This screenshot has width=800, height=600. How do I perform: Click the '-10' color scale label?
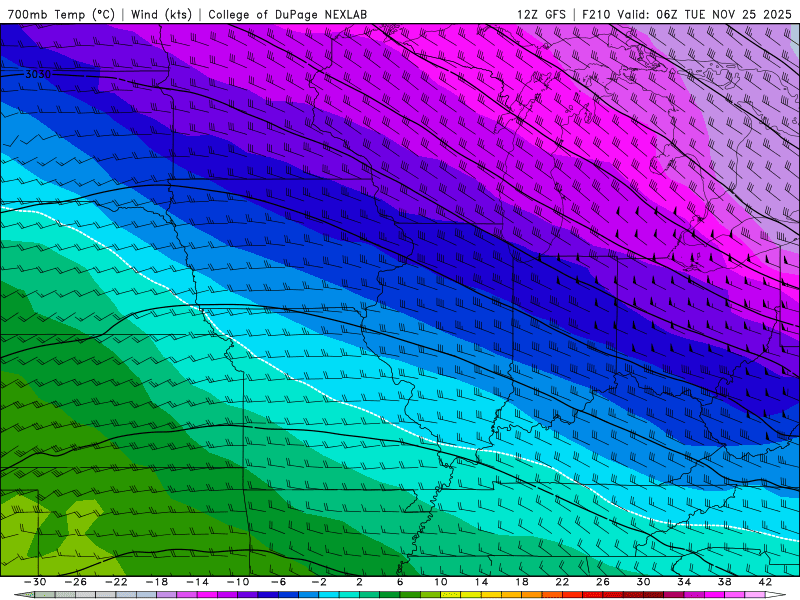(x=238, y=582)
